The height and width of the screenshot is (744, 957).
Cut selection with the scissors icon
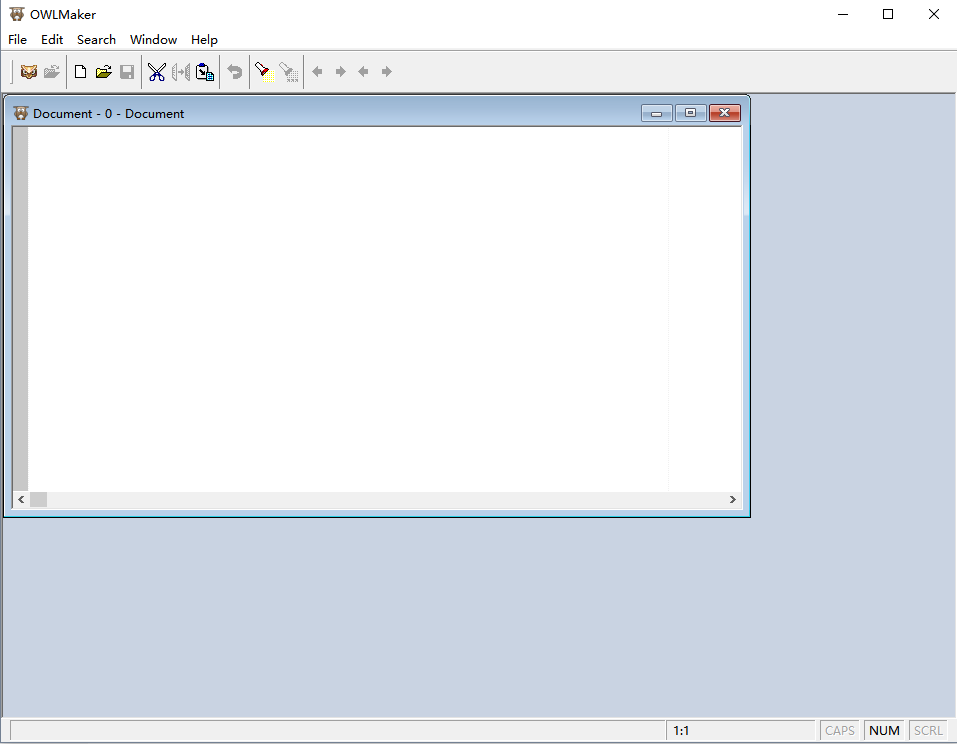click(157, 72)
